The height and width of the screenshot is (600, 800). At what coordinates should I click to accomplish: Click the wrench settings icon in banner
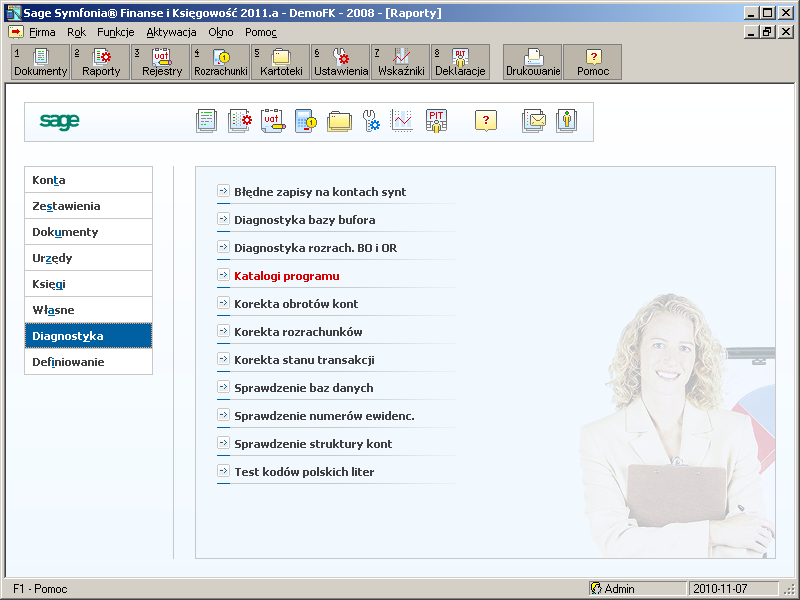(371, 121)
